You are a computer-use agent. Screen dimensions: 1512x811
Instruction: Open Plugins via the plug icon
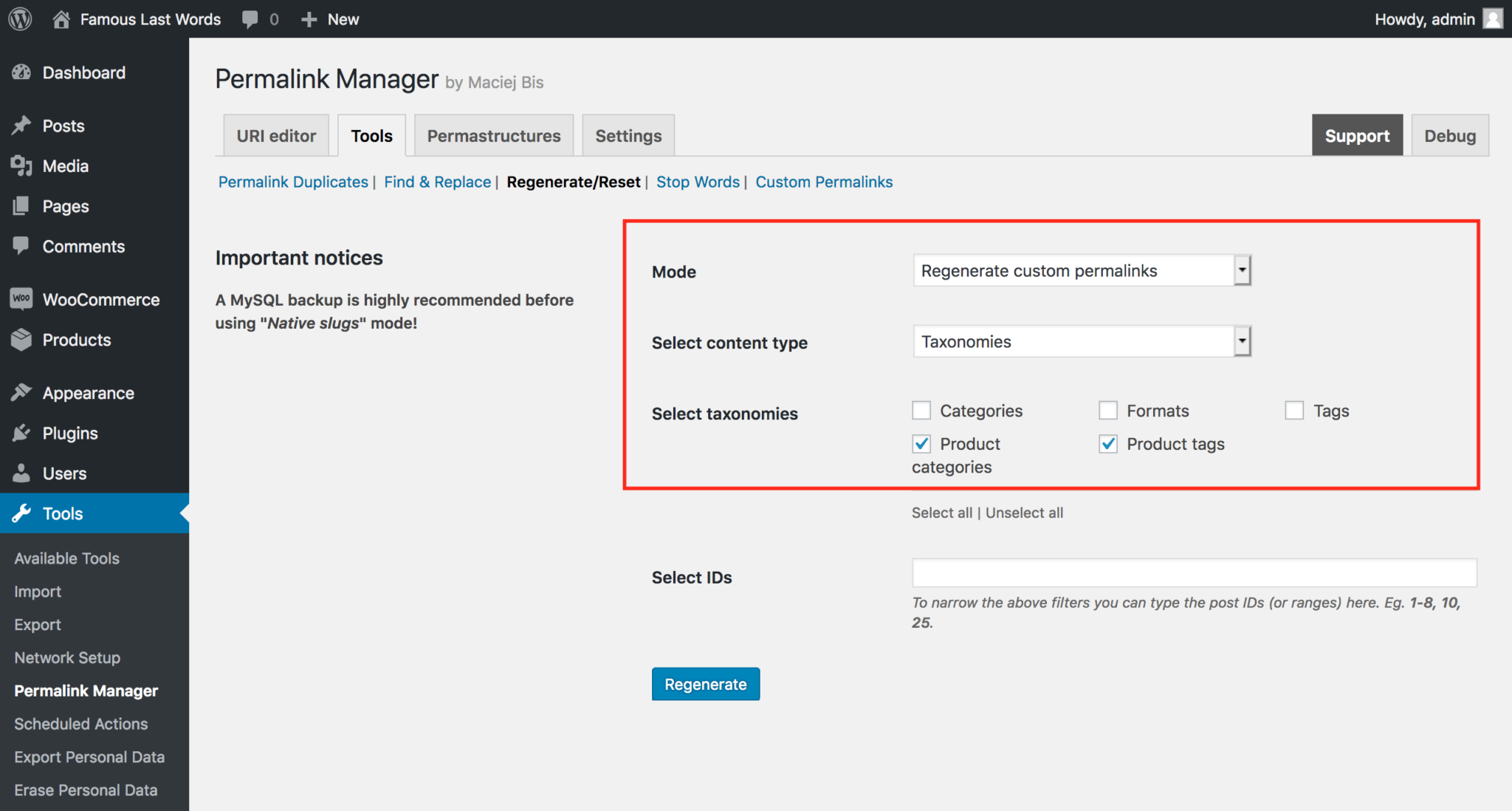[22, 433]
